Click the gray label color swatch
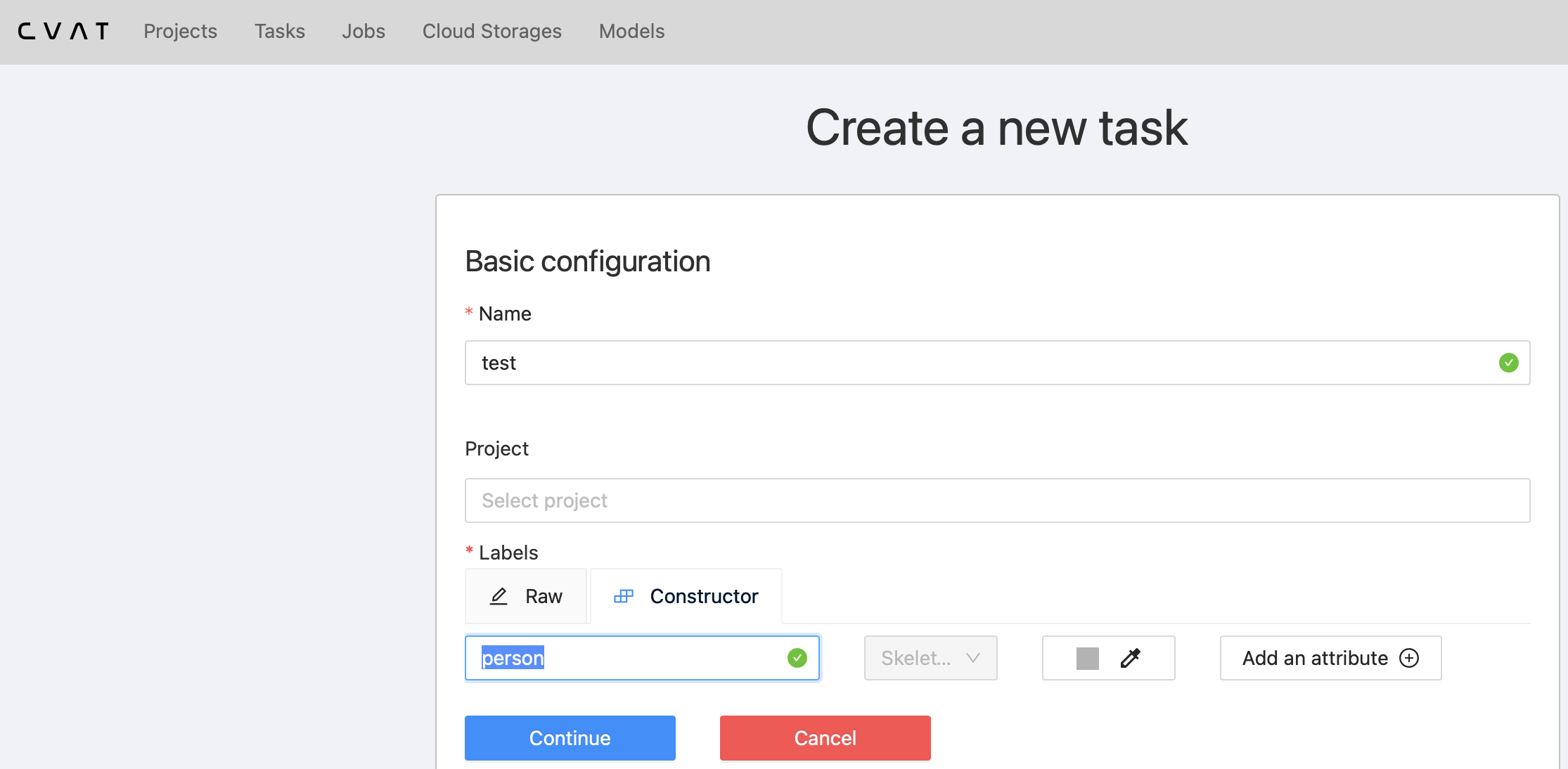Screen dimensions: 1568x769 pyautogui.click(x=1087, y=658)
